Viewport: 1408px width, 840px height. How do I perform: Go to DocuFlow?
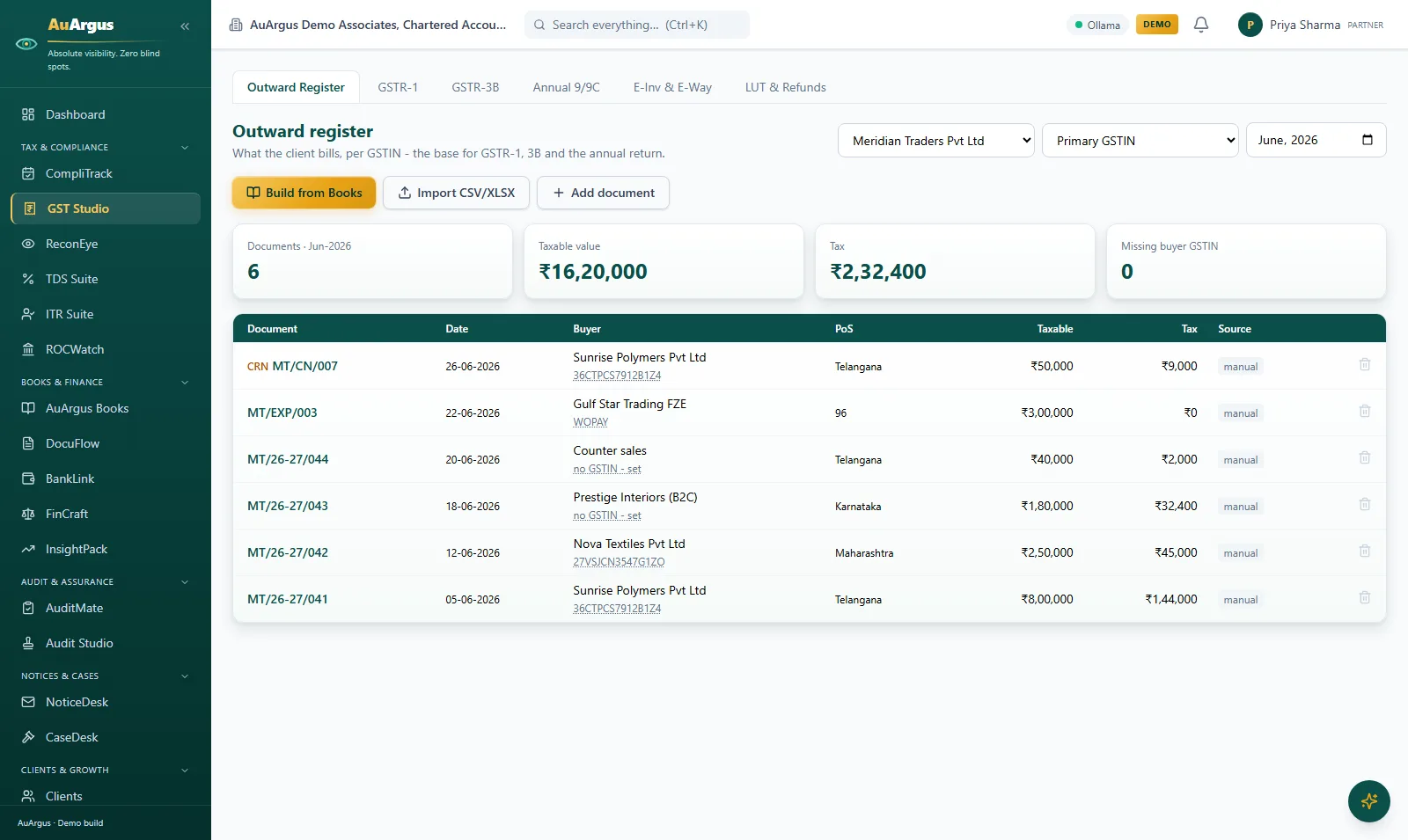(x=106, y=443)
